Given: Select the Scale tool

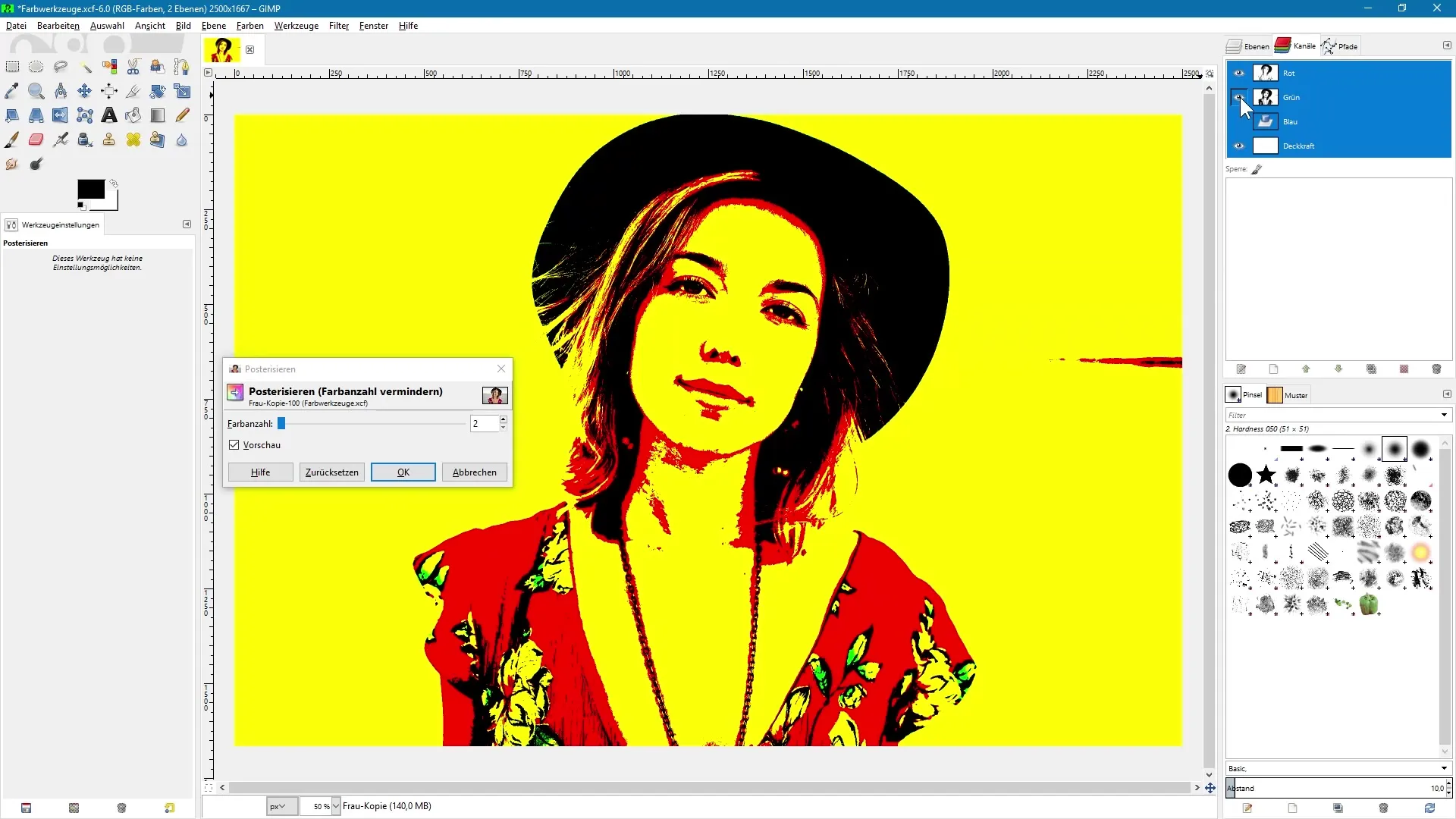Looking at the screenshot, I should [x=182, y=91].
